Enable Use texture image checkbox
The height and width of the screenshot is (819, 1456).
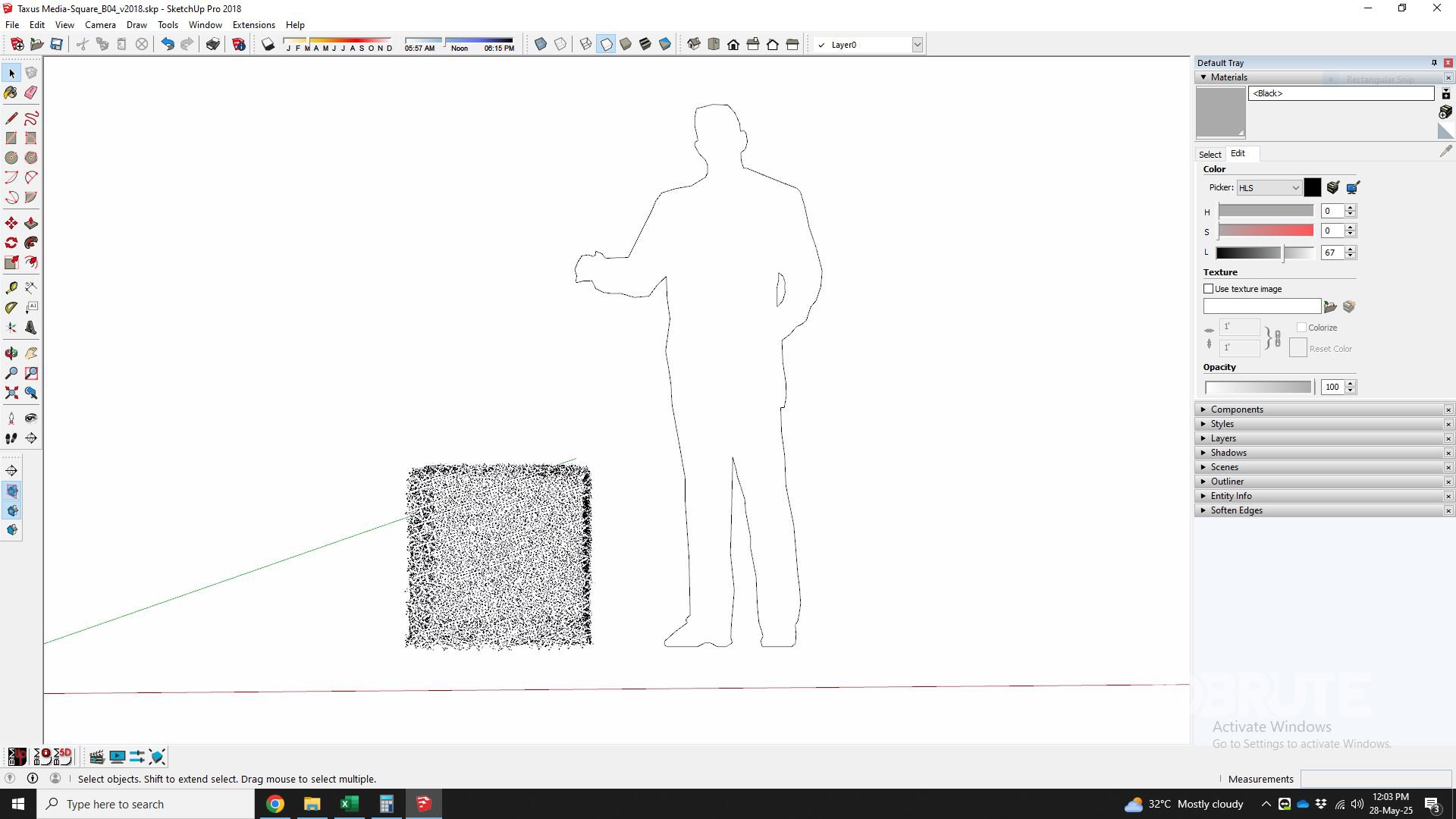tap(1209, 289)
